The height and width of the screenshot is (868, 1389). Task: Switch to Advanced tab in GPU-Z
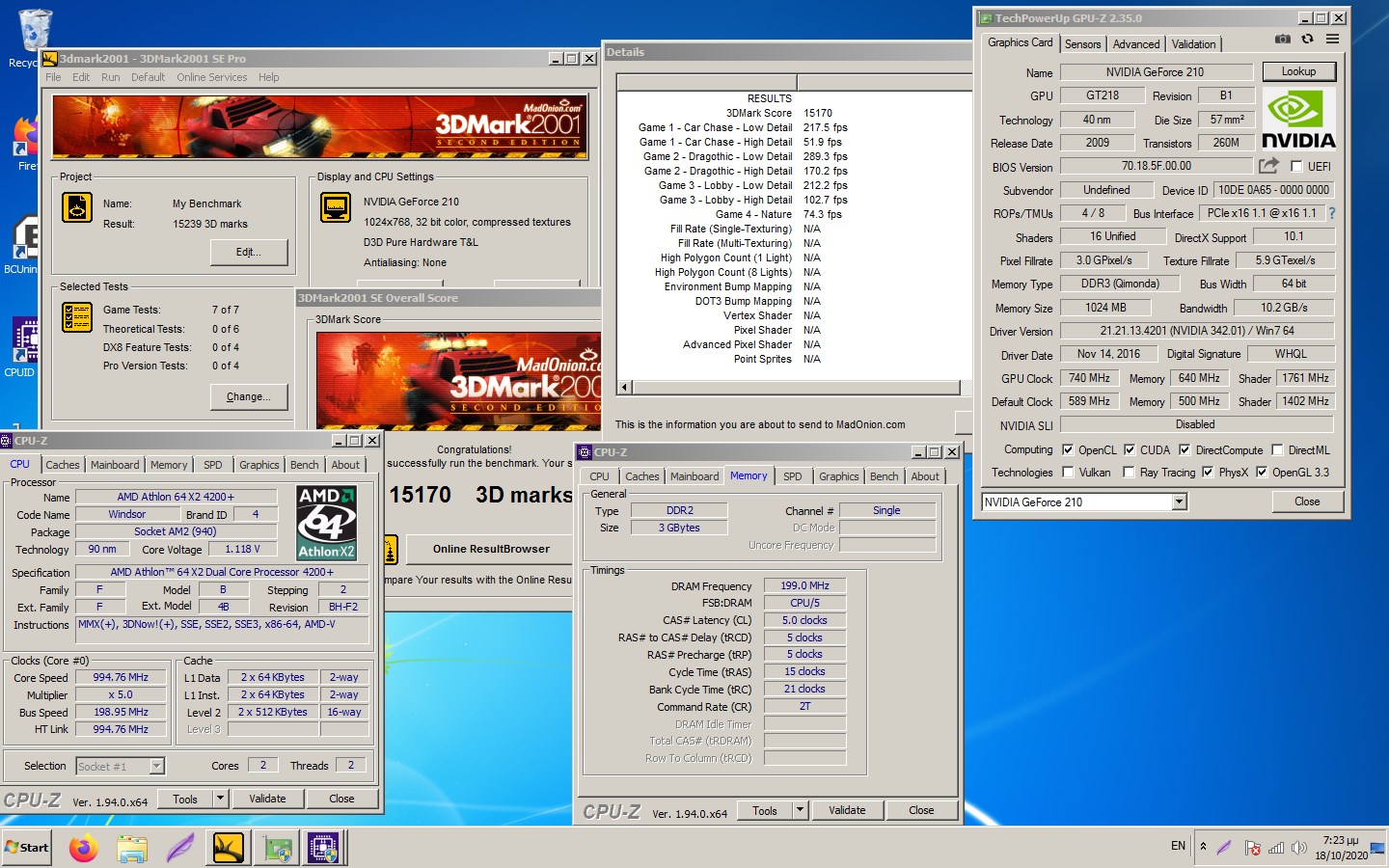click(1136, 44)
